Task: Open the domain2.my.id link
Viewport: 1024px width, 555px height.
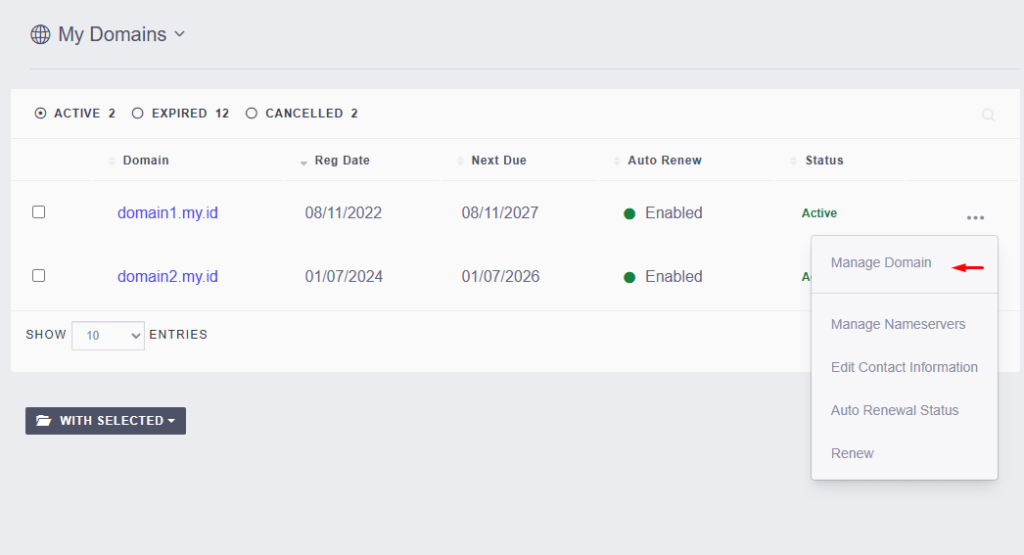Action: (167, 277)
